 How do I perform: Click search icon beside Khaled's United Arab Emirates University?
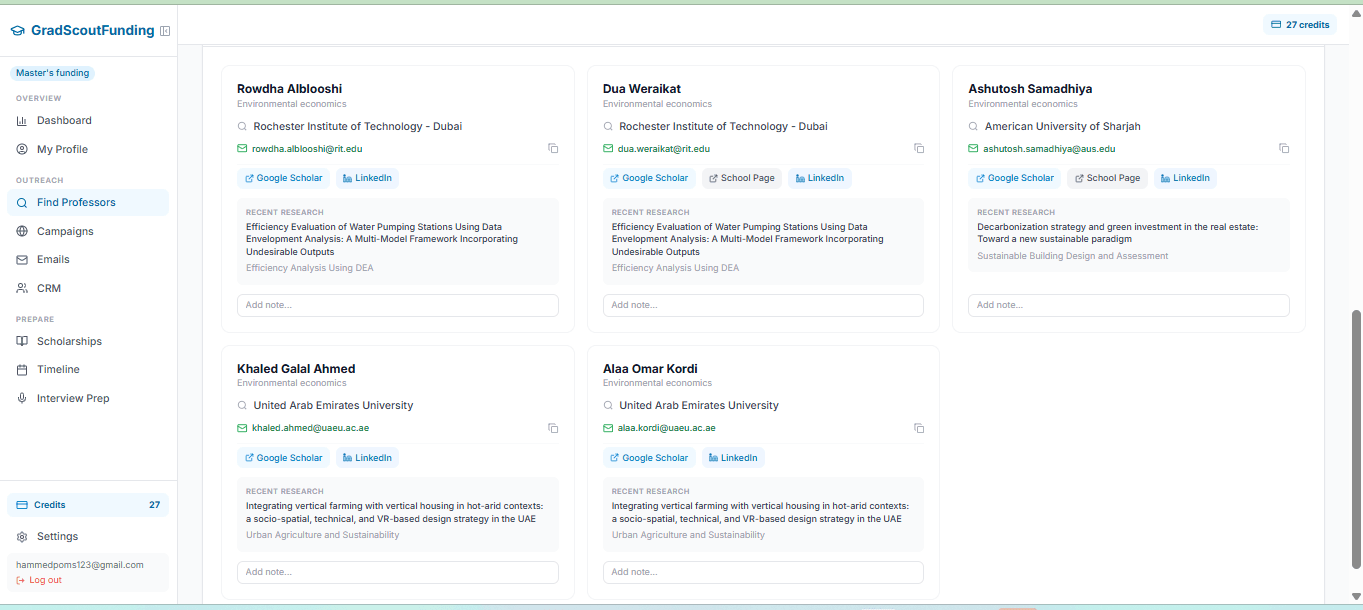coord(242,406)
